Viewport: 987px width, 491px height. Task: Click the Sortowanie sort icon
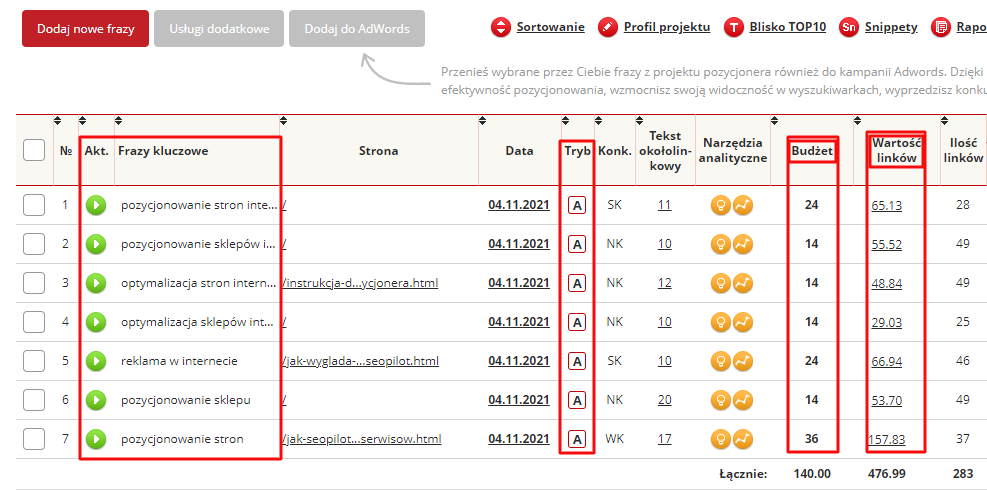pyautogui.click(x=501, y=27)
